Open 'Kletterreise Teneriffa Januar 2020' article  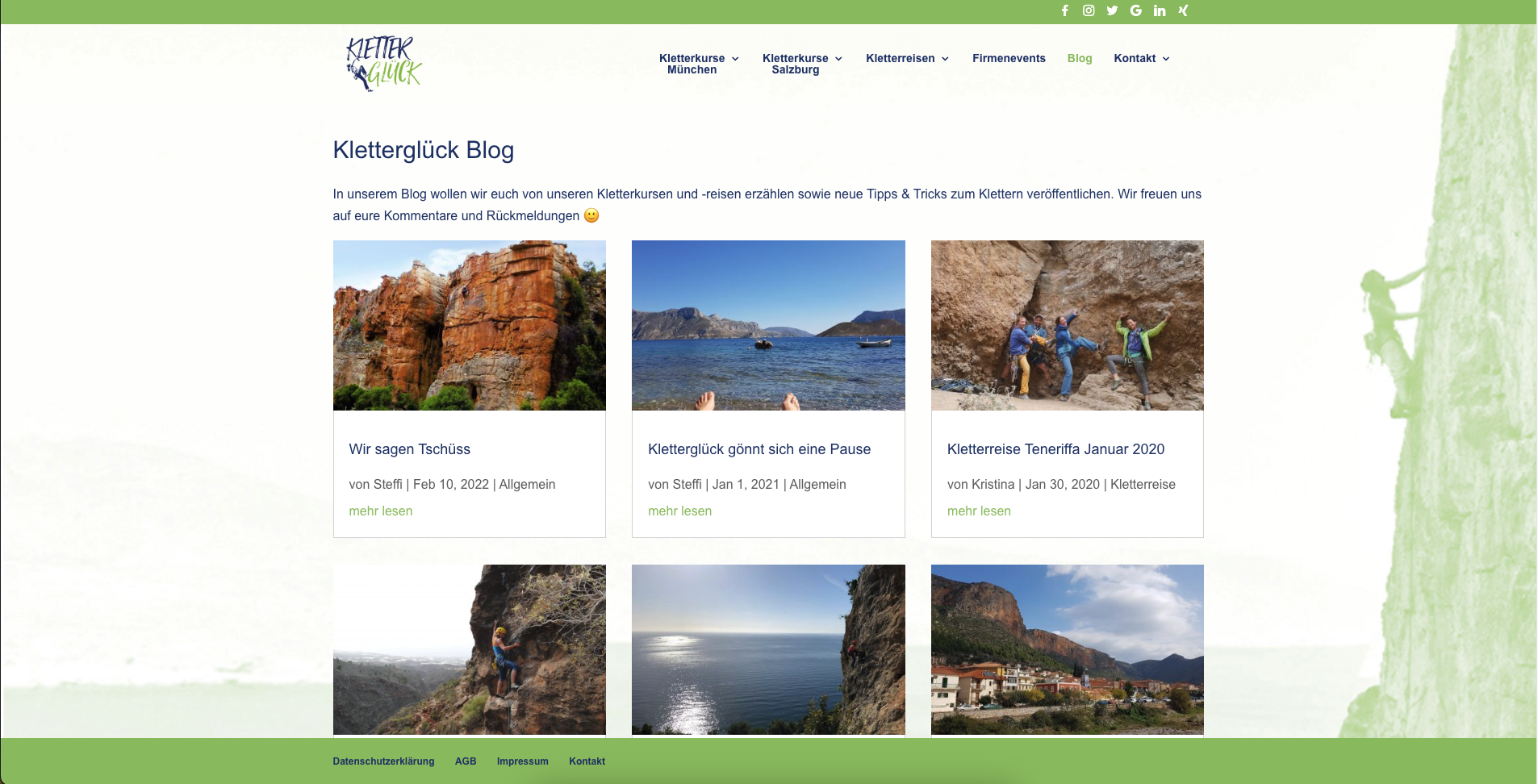point(1055,449)
